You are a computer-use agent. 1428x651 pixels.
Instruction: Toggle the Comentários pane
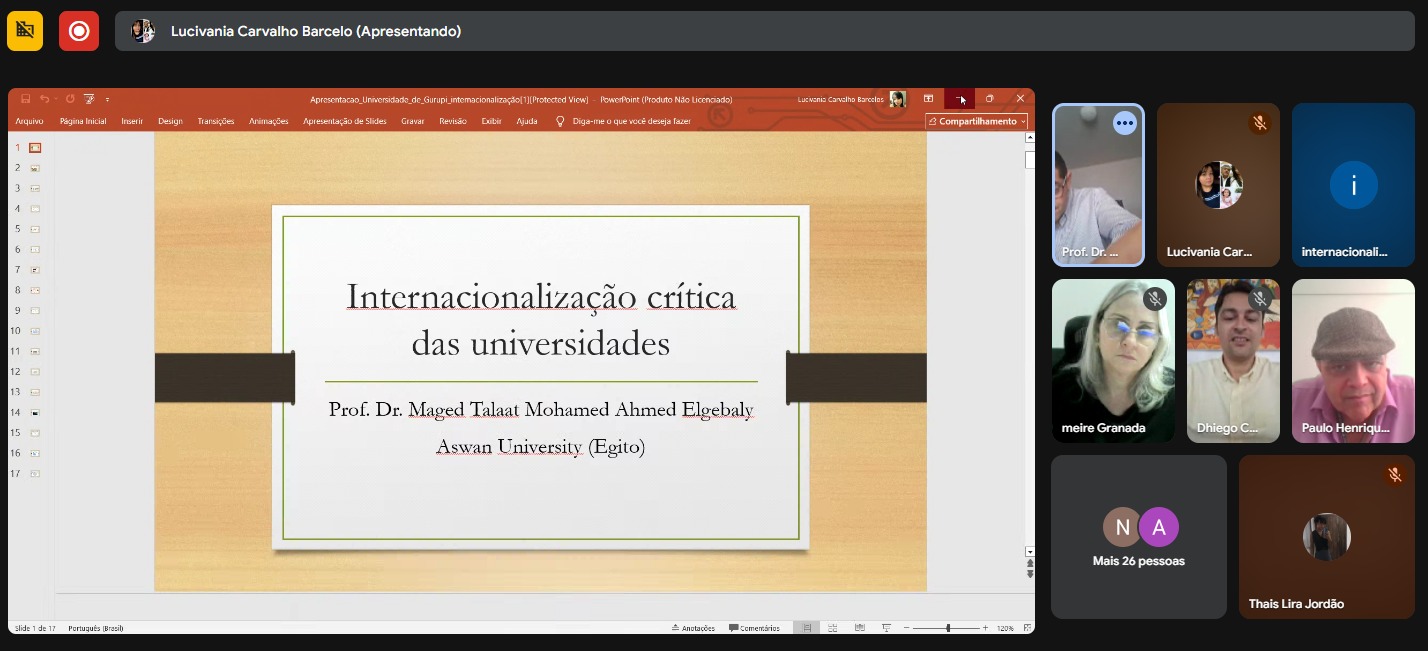[x=754, y=628]
